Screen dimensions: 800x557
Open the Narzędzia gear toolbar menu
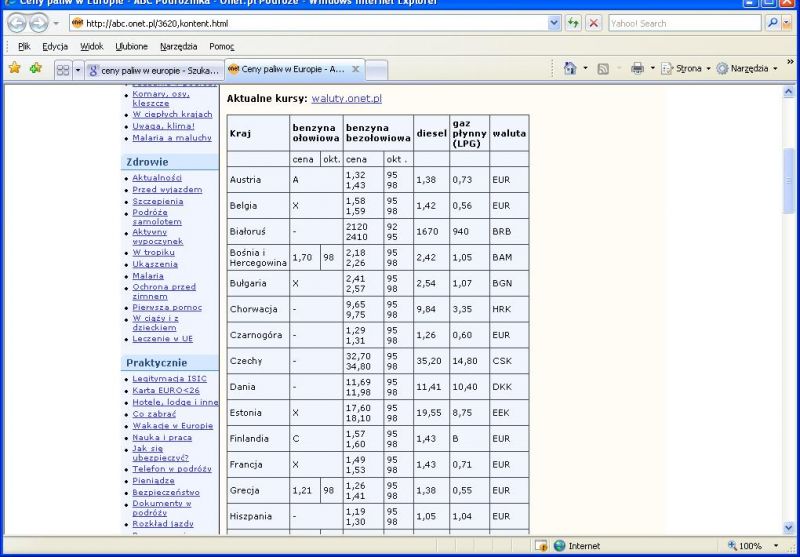click(747, 68)
